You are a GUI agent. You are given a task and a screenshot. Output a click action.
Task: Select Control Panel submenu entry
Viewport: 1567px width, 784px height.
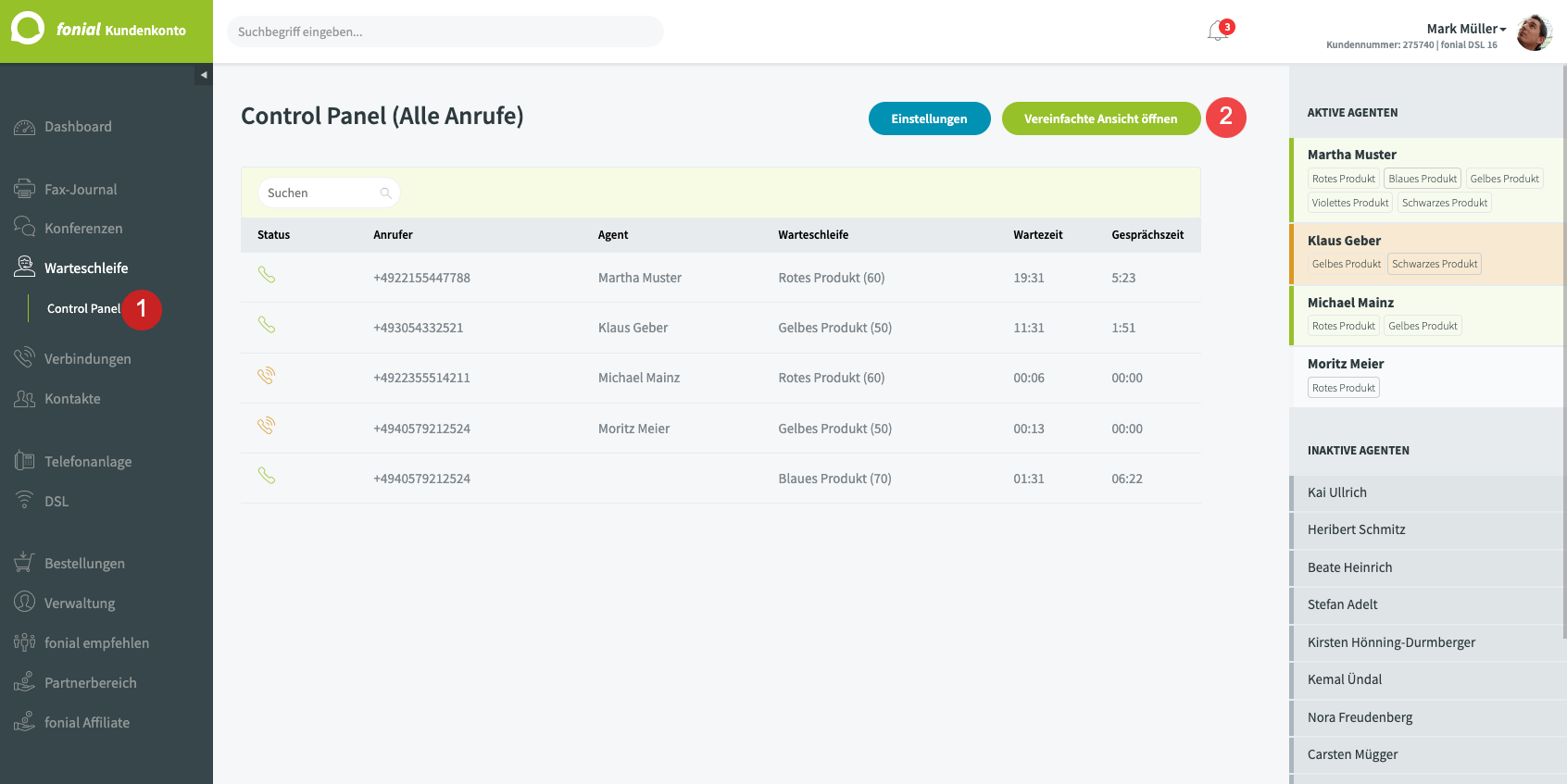[83, 308]
